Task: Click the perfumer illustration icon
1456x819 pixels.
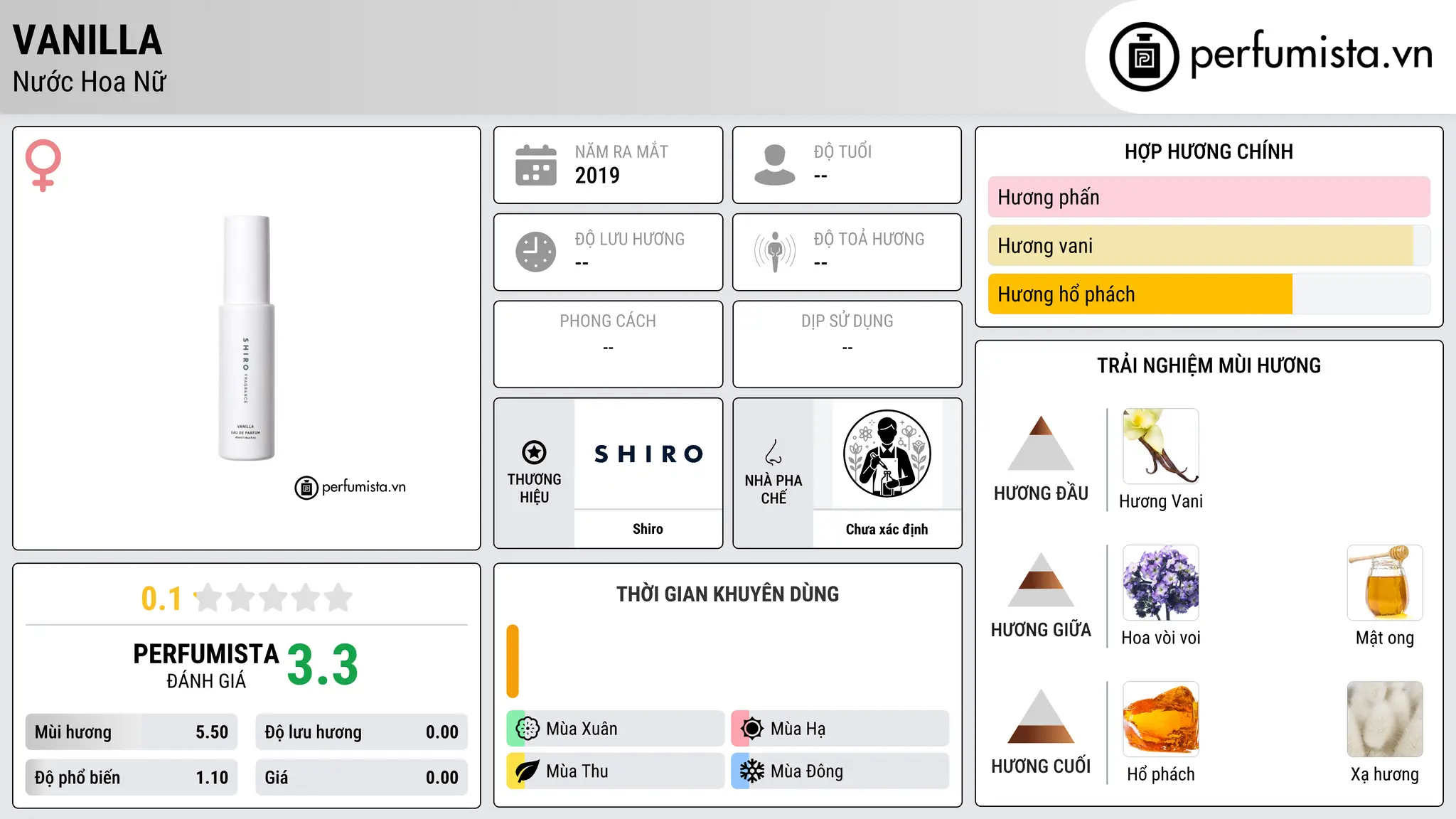Action: coord(887,454)
